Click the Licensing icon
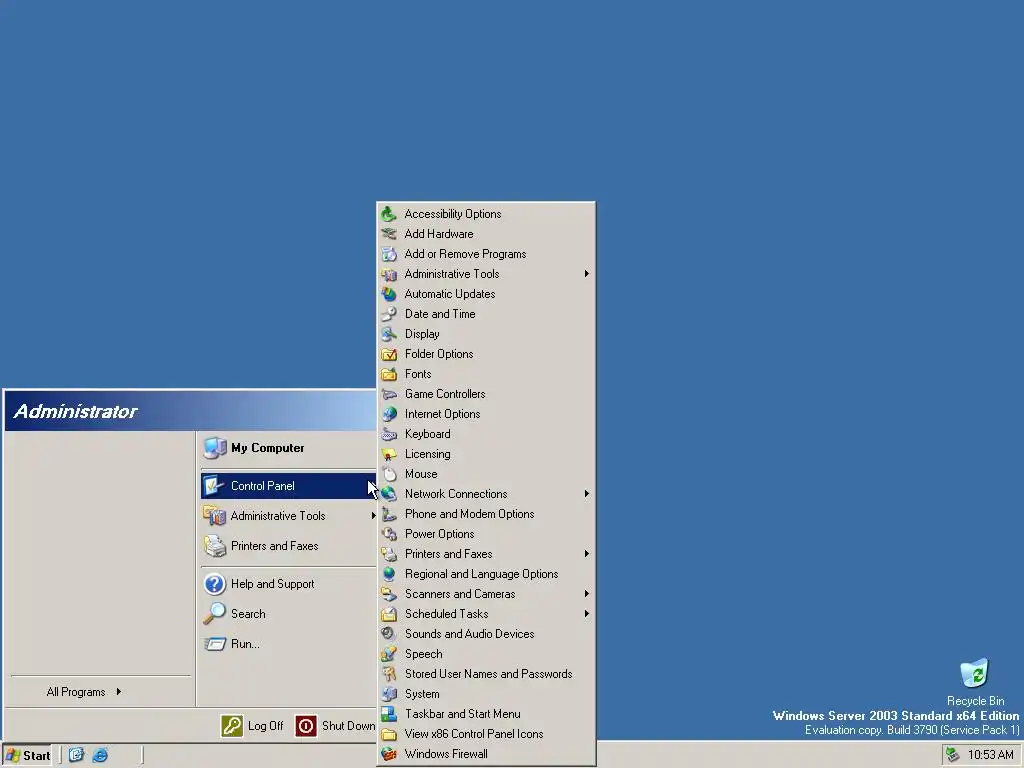Viewport: 1024px width, 768px height. (389, 454)
